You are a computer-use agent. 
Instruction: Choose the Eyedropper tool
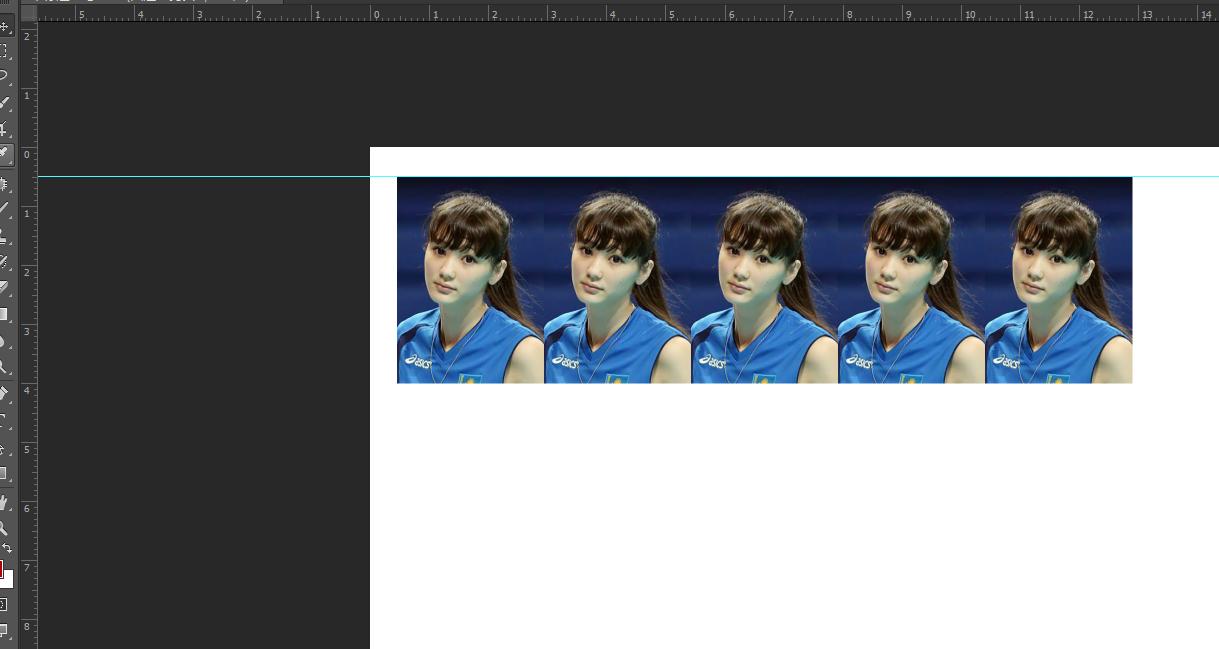tap(5, 154)
